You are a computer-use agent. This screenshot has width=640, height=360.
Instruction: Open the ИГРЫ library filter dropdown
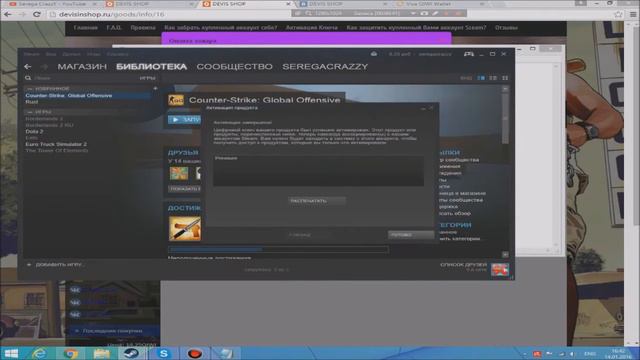[x=147, y=78]
